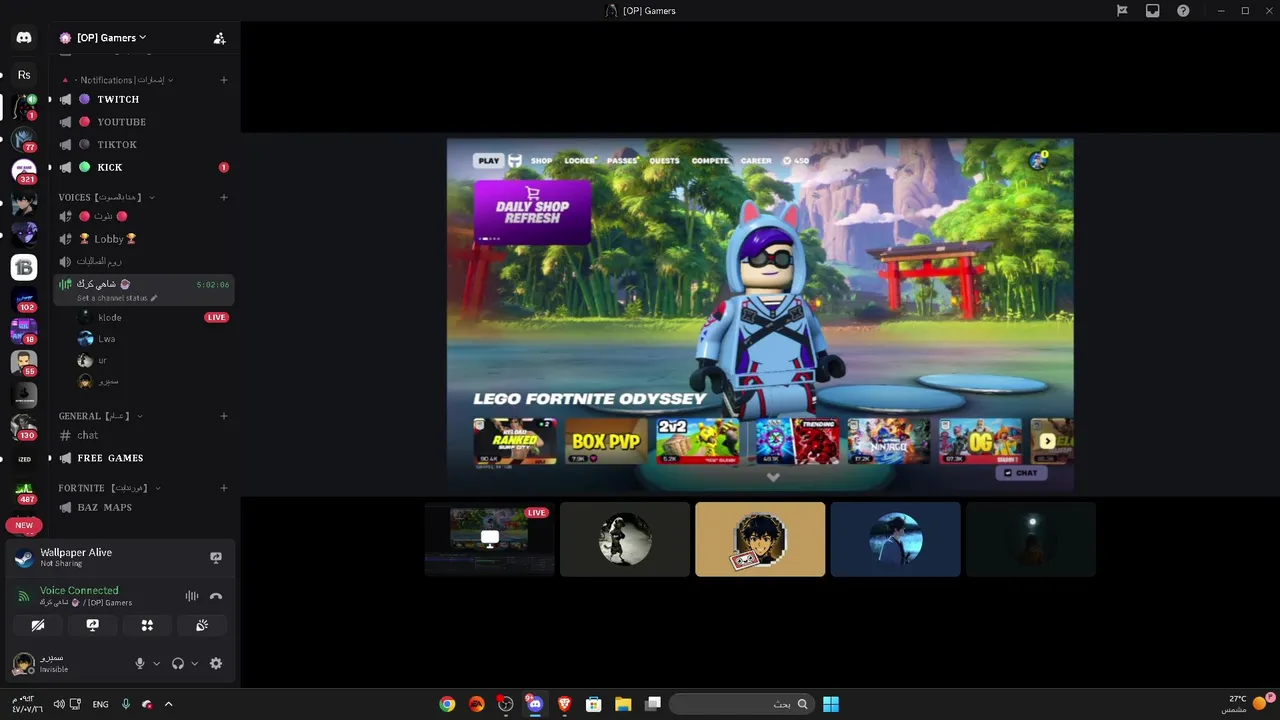Viewport: 1280px width, 720px height.
Task: Open [OP] Gamers server dropdown menu
Action: (x=111, y=38)
